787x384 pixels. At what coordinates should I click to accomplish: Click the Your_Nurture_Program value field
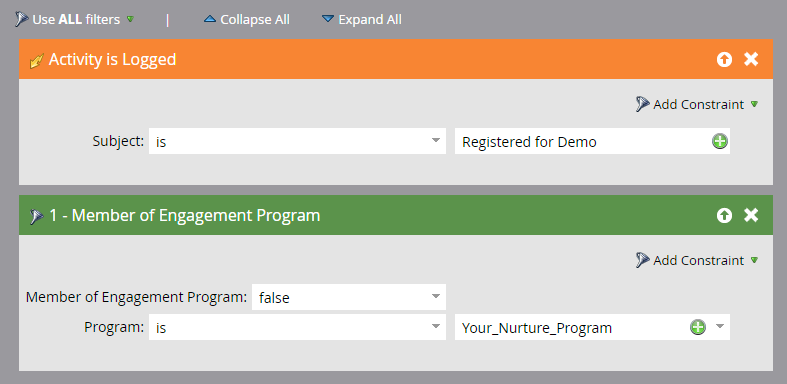(571, 327)
